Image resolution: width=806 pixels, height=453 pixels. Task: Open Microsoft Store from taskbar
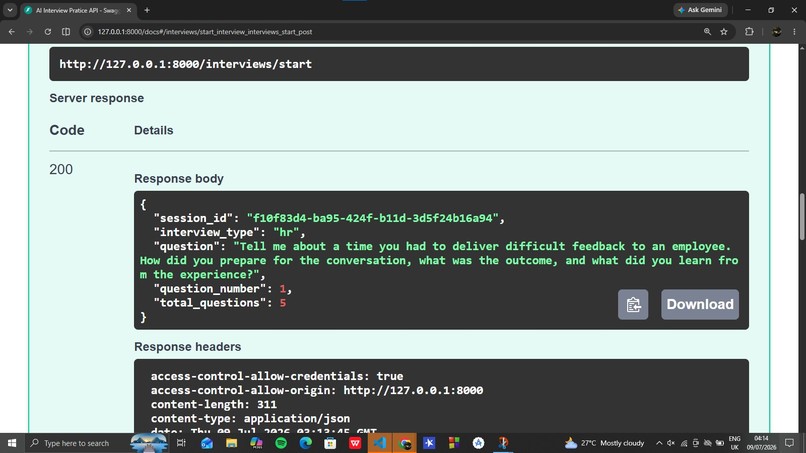pos(330,443)
